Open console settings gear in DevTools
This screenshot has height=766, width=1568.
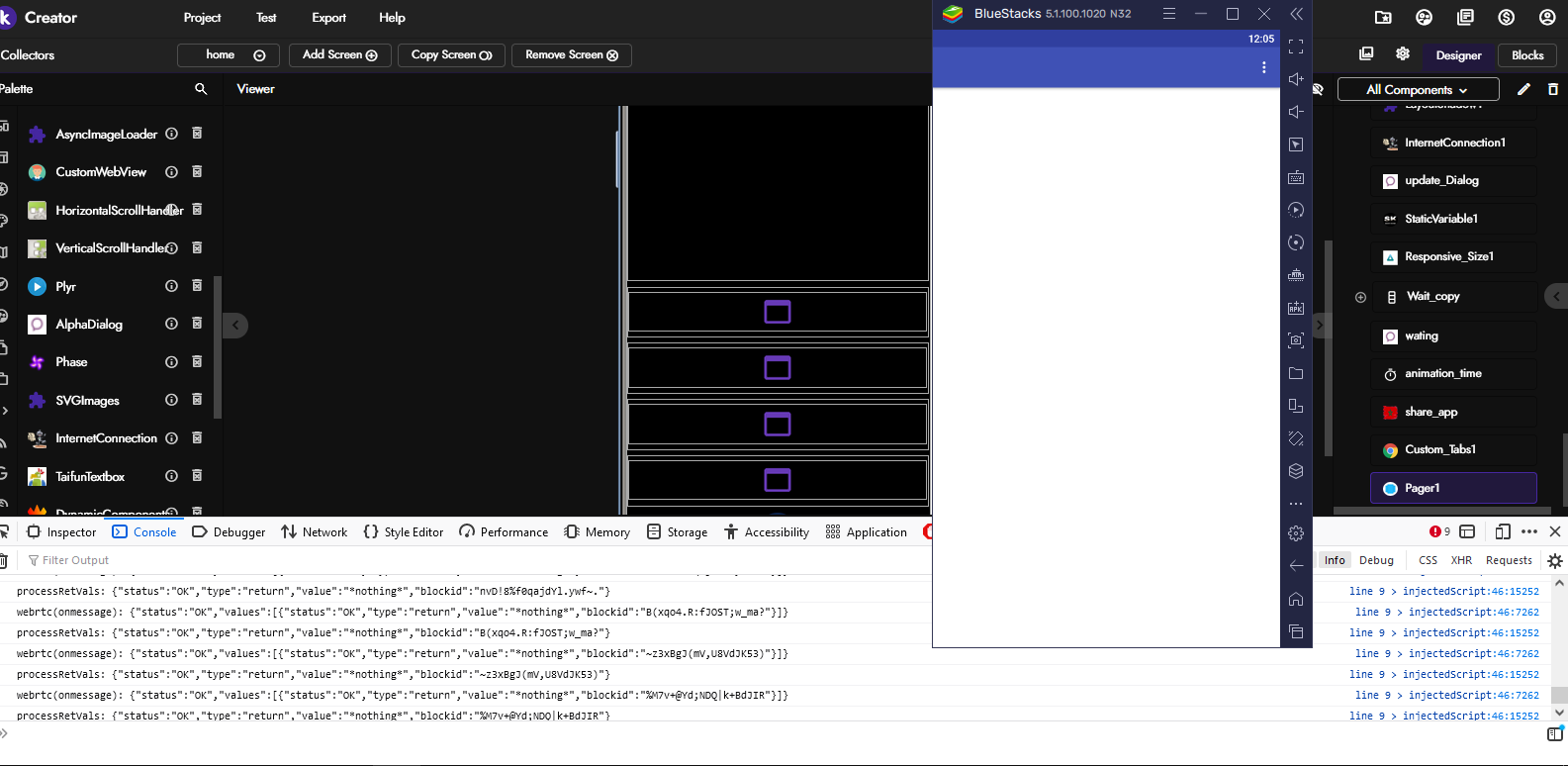[x=1555, y=560]
